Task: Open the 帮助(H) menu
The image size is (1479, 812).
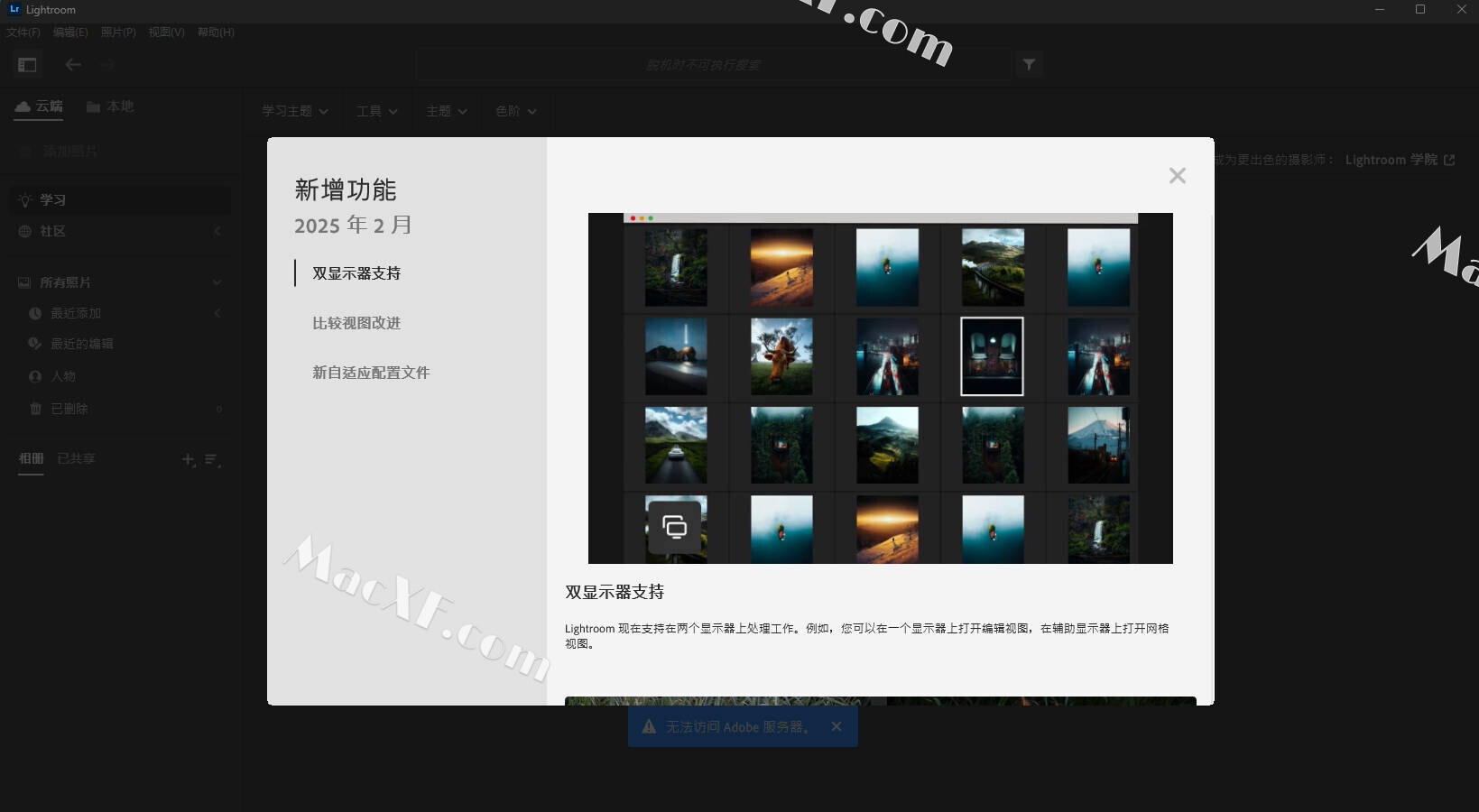Action: pos(216,32)
